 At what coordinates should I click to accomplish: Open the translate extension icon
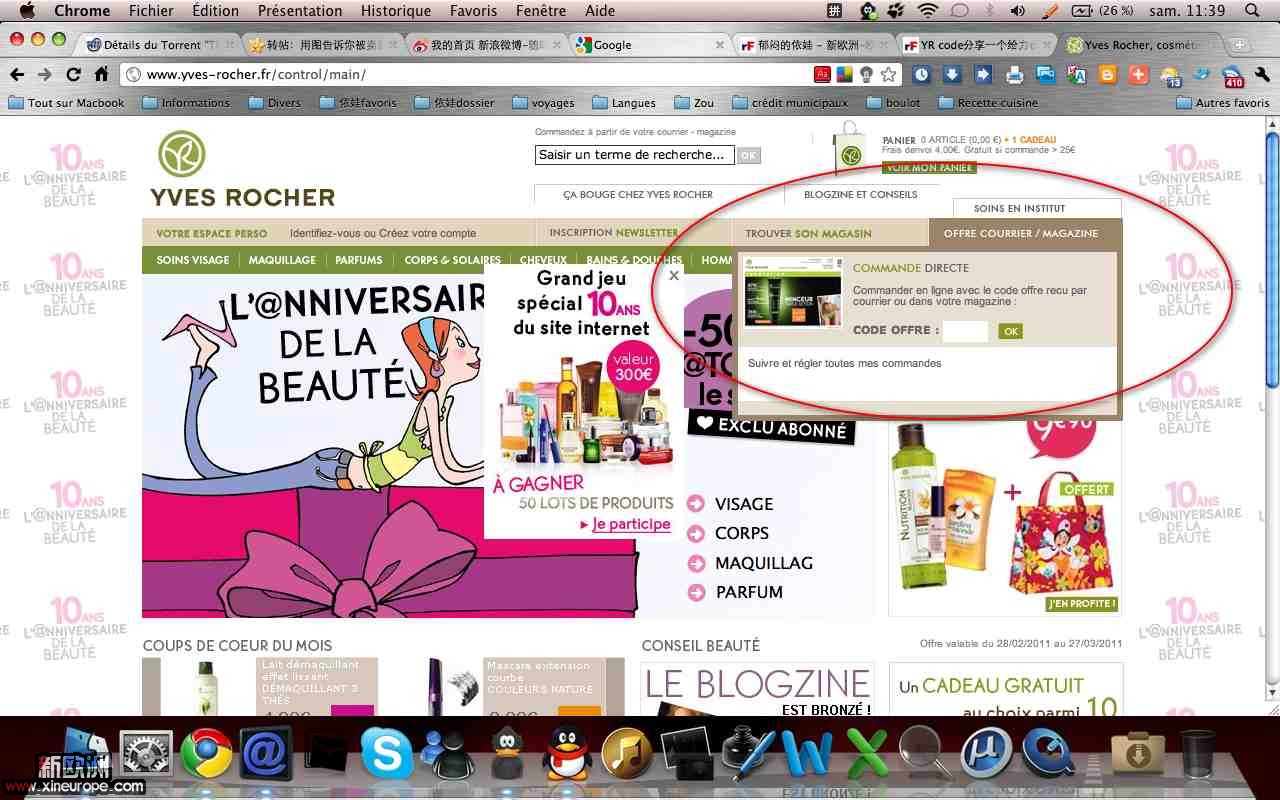click(1077, 74)
